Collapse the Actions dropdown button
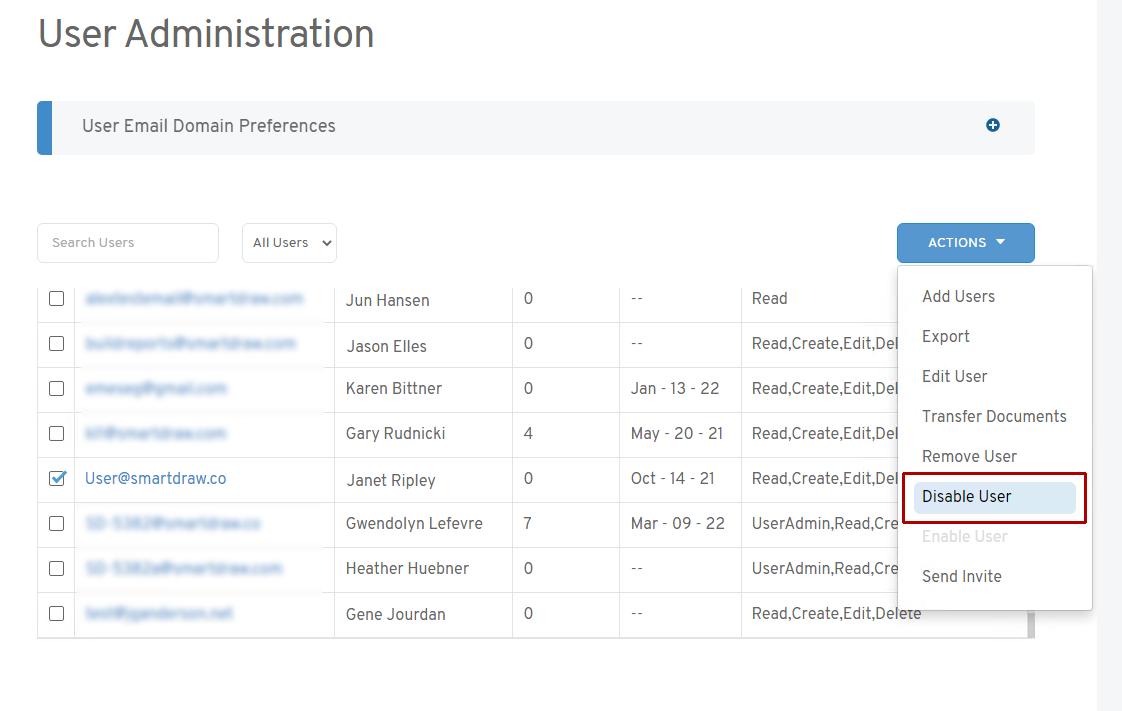This screenshot has height=711, width=1122. 965,243
